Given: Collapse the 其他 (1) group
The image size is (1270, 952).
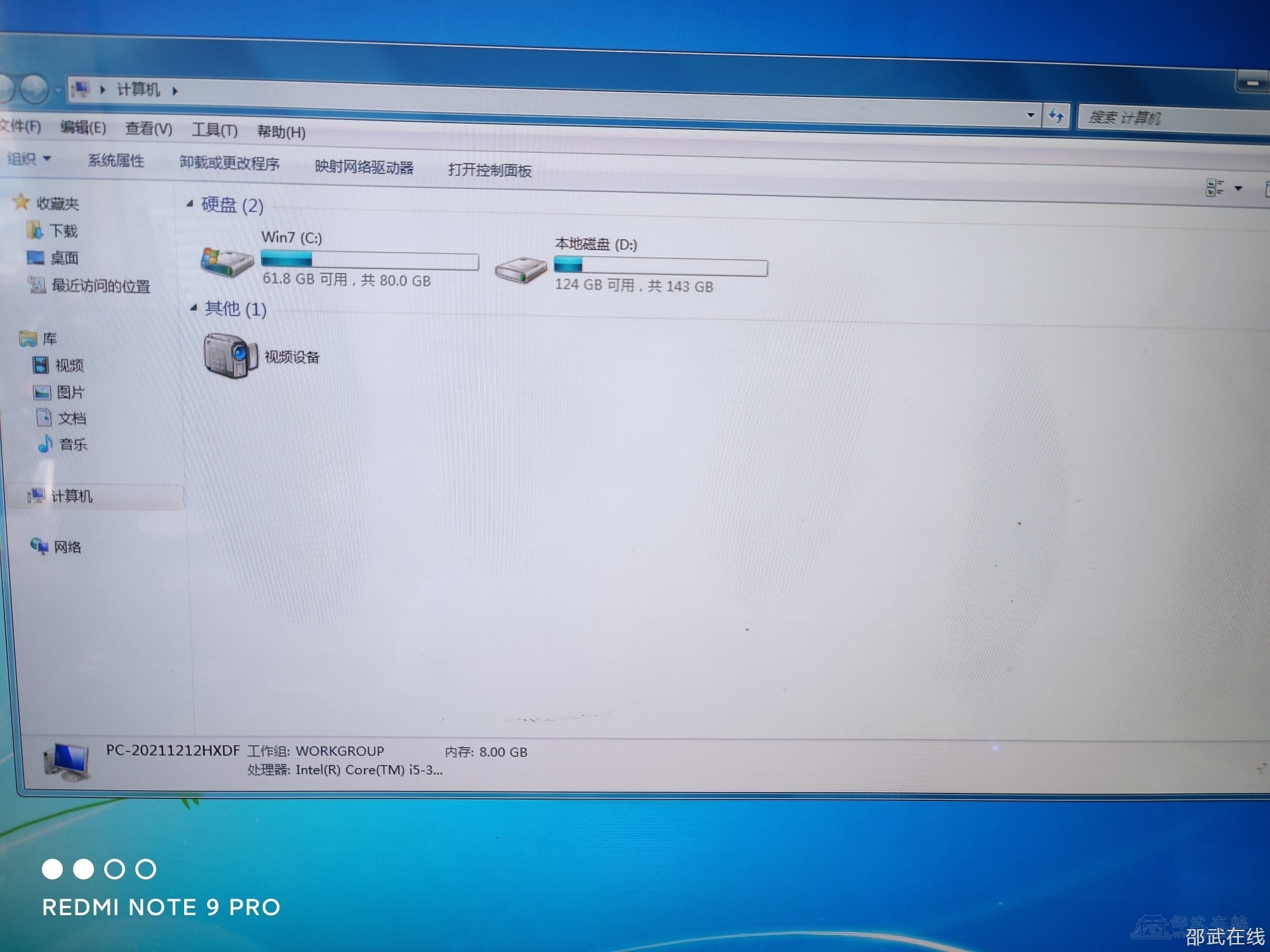Looking at the screenshot, I should click(194, 308).
